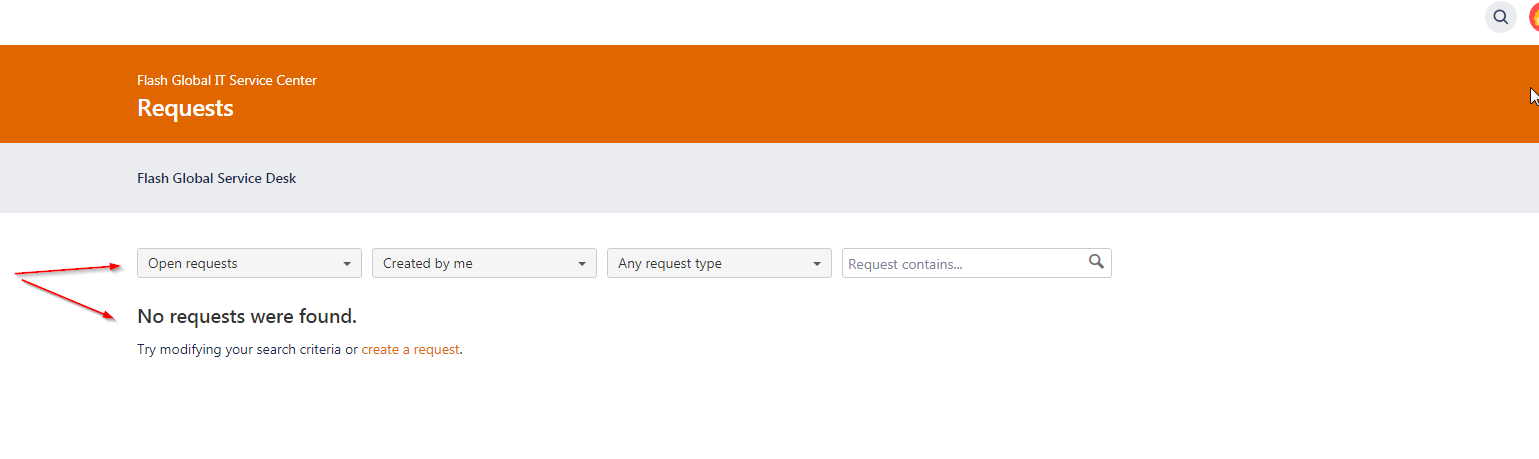This screenshot has width=1539, height=459.
Task: Open the Any request type dropdown
Action: pyautogui.click(x=719, y=263)
